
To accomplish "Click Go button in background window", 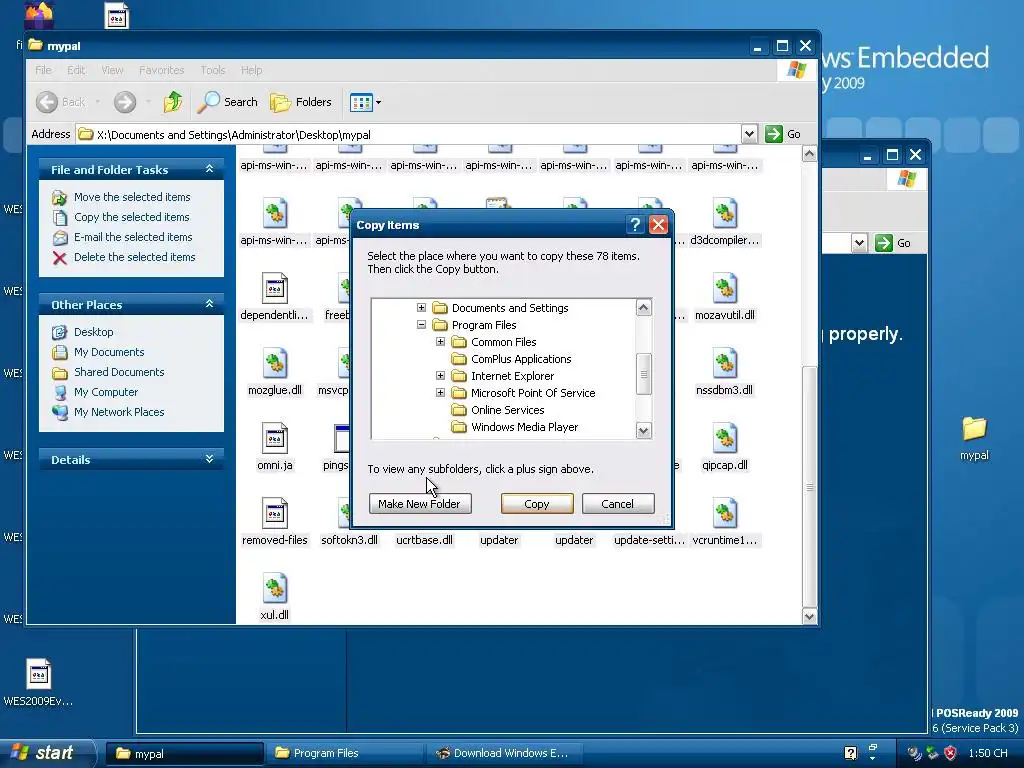I will (893, 243).
